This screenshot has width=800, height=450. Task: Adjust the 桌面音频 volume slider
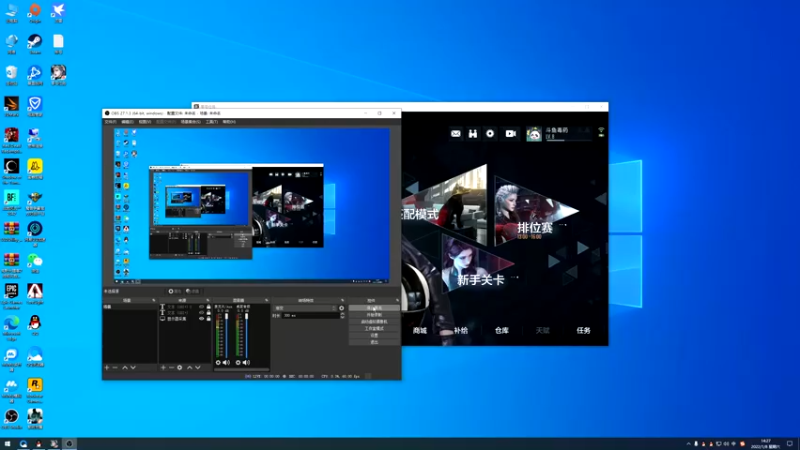click(246, 336)
